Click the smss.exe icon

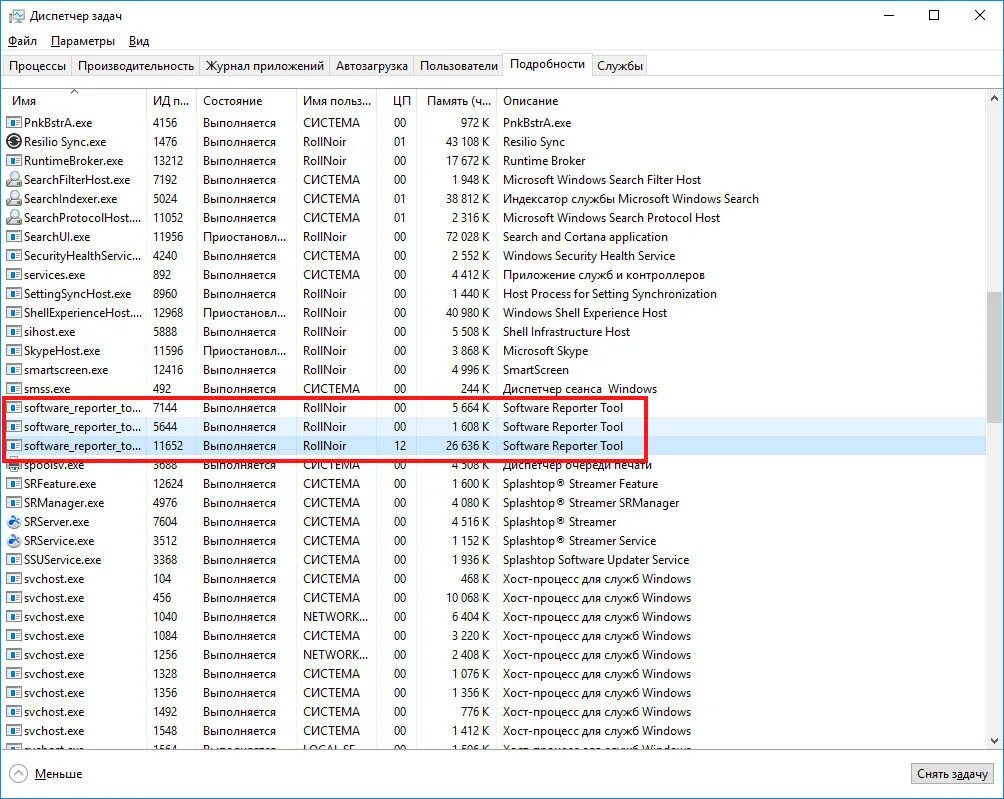(x=13, y=389)
